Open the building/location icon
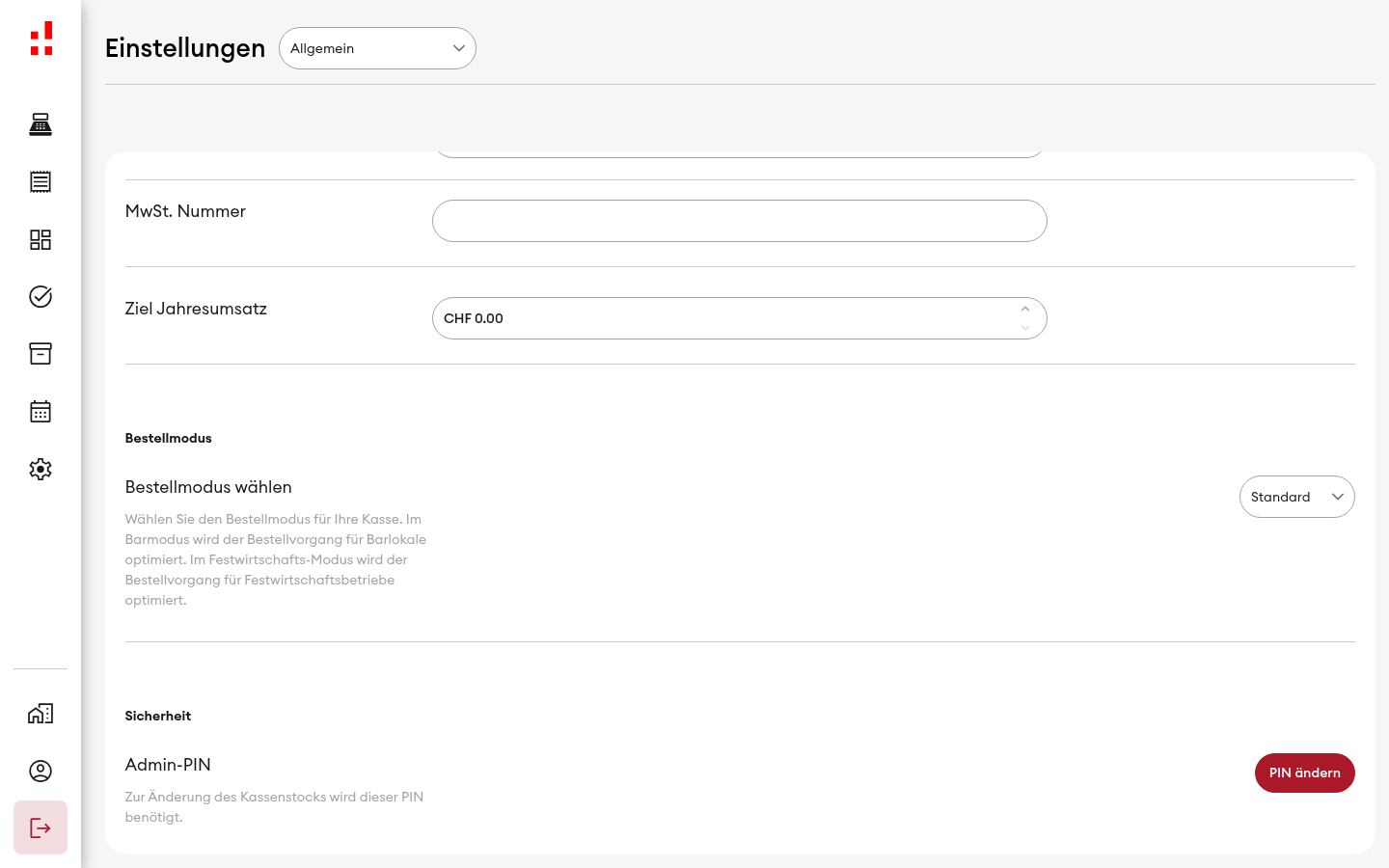Viewport: 1389px width, 868px height. point(41,714)
